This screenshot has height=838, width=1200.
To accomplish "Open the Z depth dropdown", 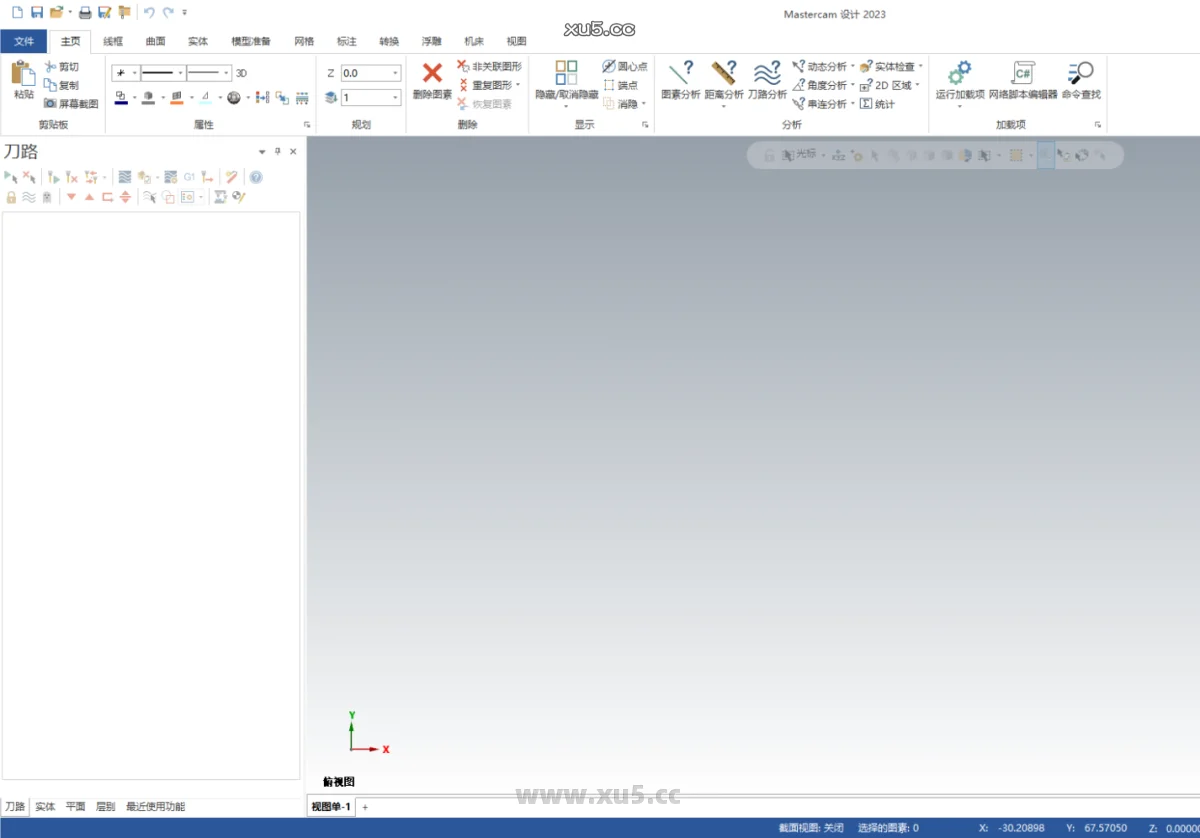I will [x=395, y=73].
